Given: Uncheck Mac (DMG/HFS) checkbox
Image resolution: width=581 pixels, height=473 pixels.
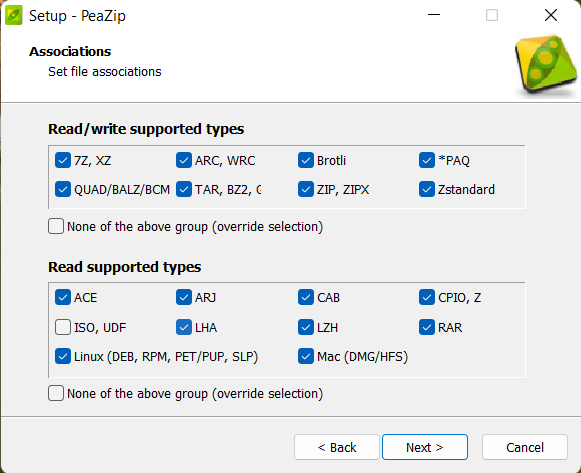Looking at the screenshot, I should pyautogui.click(x=306, y=356).
